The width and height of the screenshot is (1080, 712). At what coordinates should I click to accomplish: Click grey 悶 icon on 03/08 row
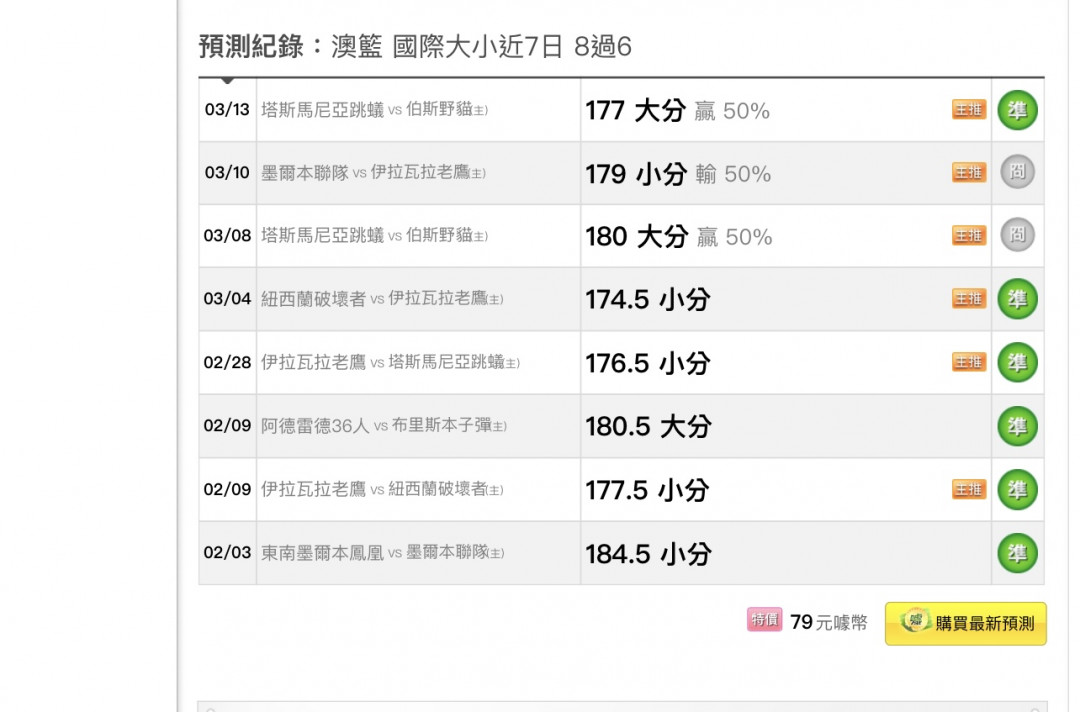point(1017,235)
